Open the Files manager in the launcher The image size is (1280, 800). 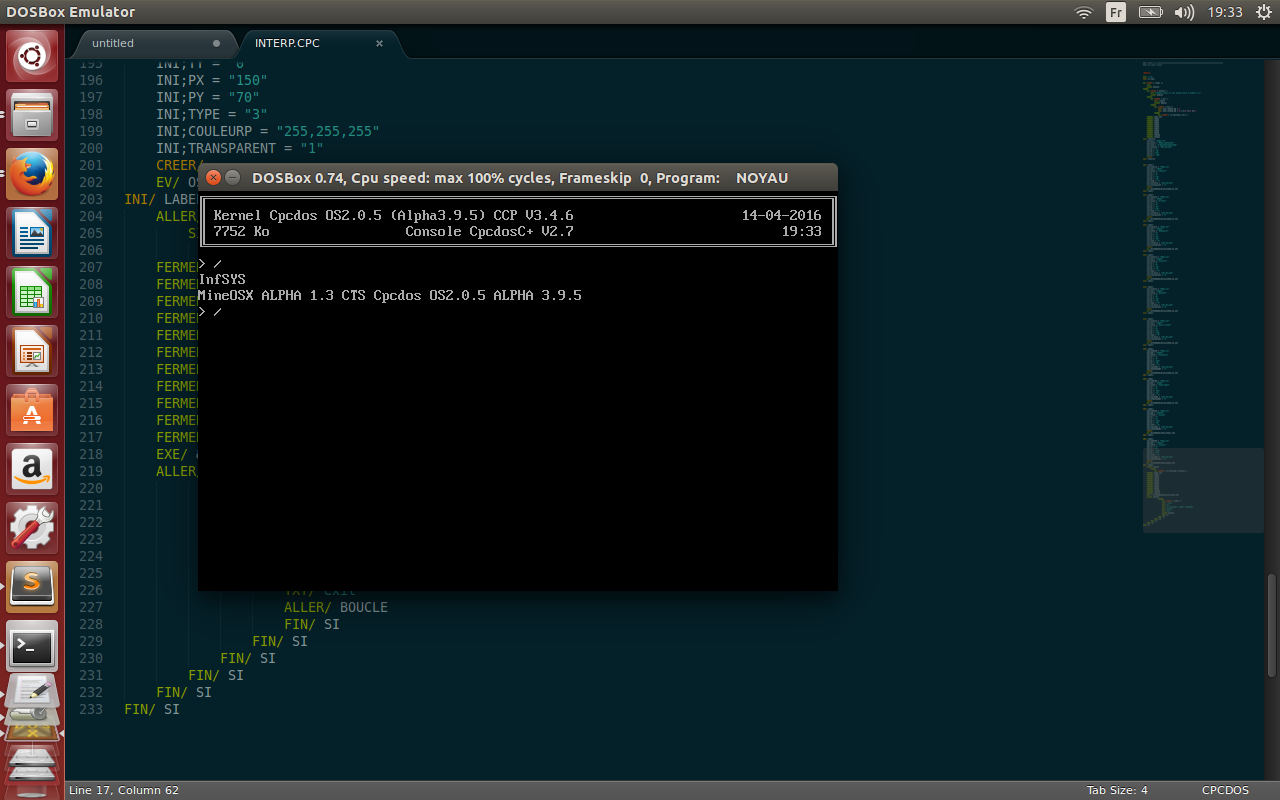(x=32, y=115)
